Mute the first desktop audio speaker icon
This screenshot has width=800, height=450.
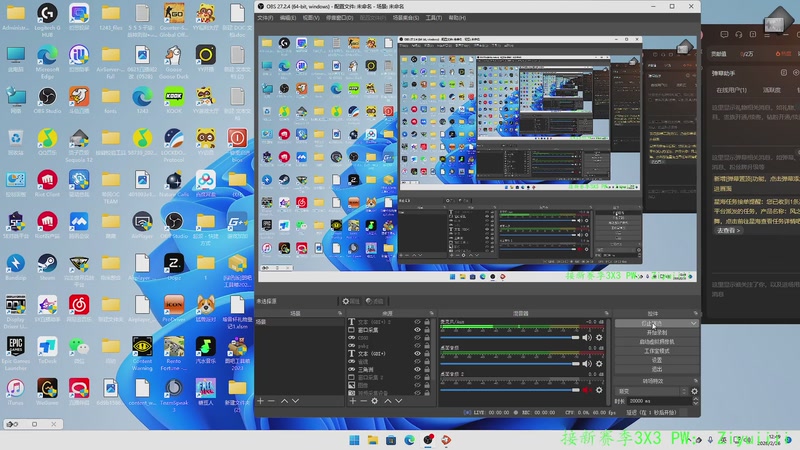coord(587,364)
